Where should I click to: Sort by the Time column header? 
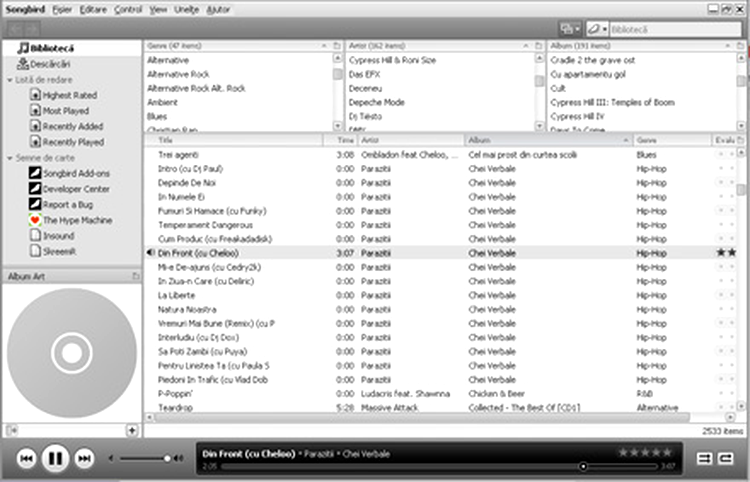(340, 140)
